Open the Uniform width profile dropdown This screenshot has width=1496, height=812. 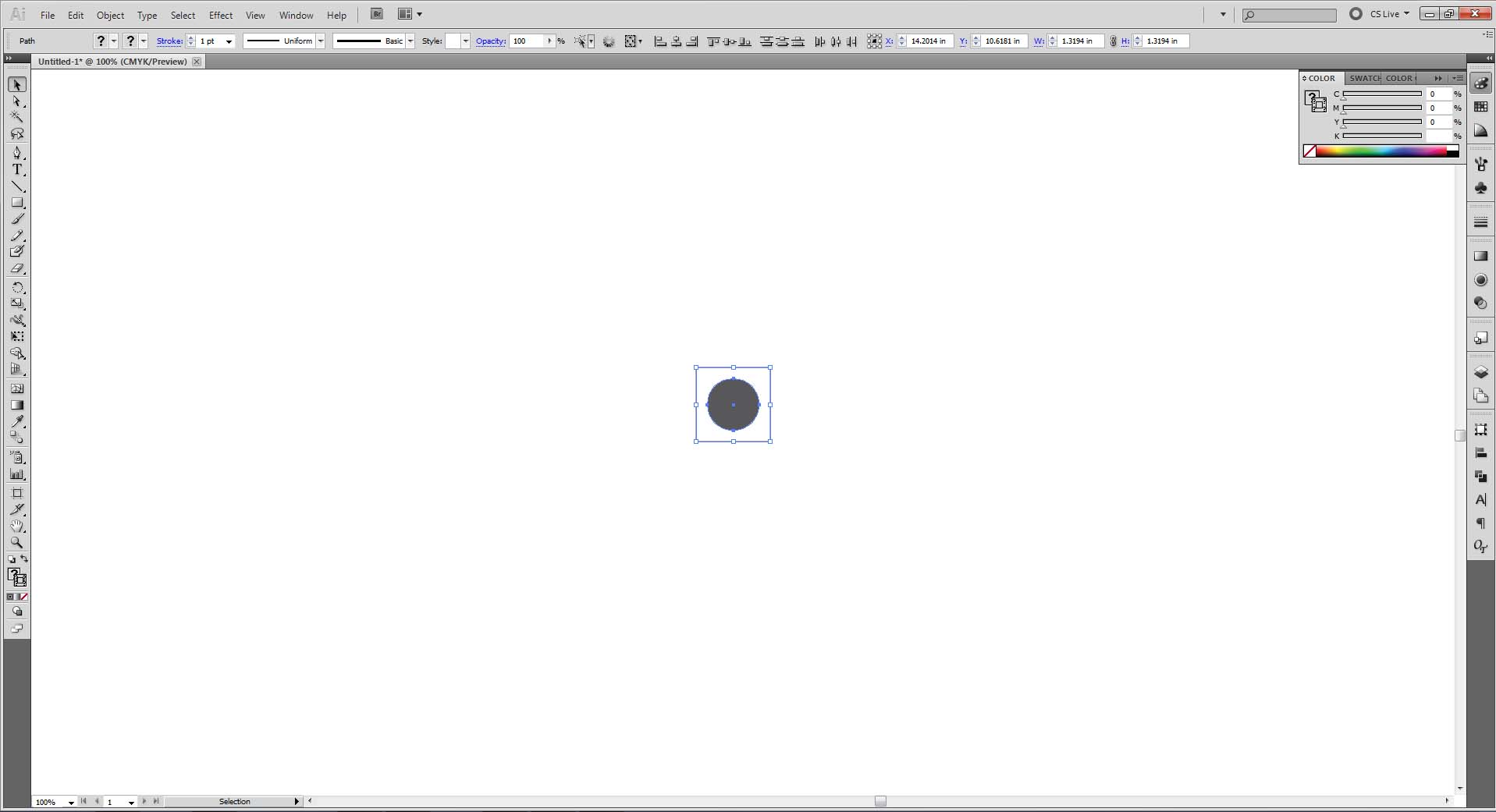[x=320, y=41]
